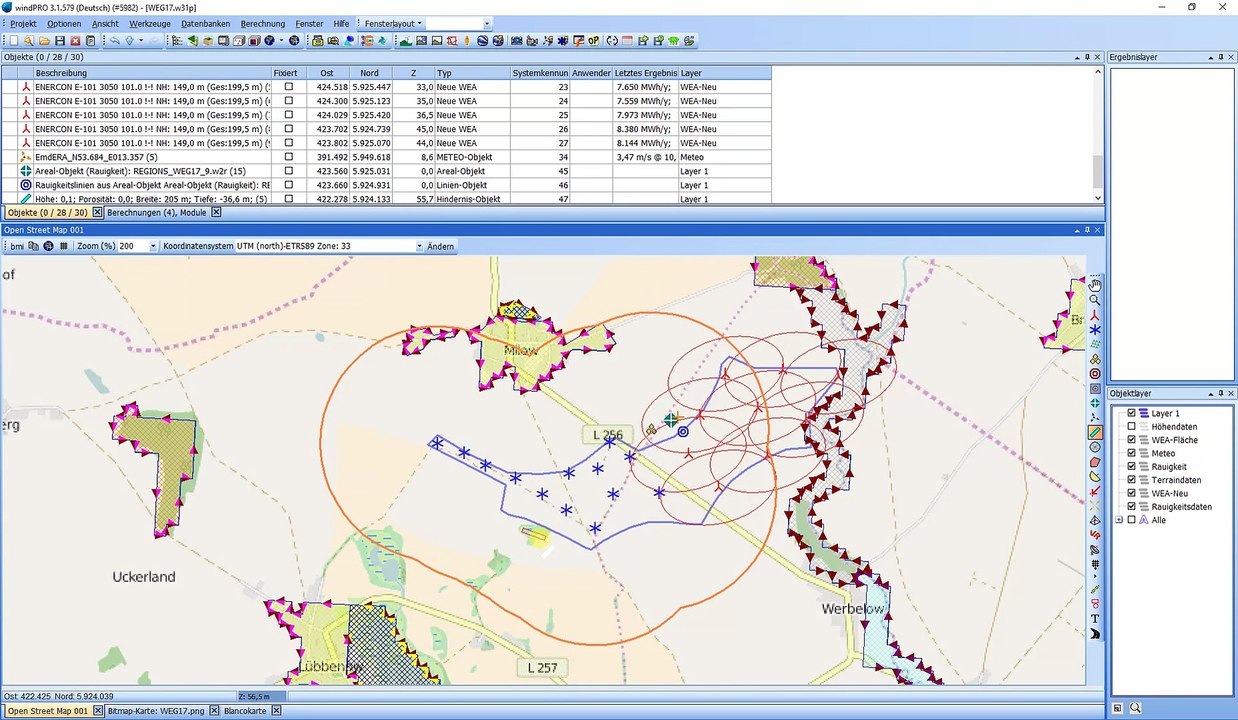This screenshot has height=720, width=1238.
Task: Open the Berechnung menu
Action: point(263,23)
